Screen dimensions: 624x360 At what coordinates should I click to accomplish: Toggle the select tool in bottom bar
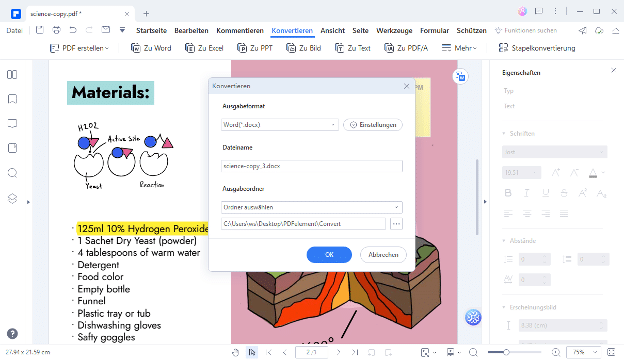click(x=252, y=352)
